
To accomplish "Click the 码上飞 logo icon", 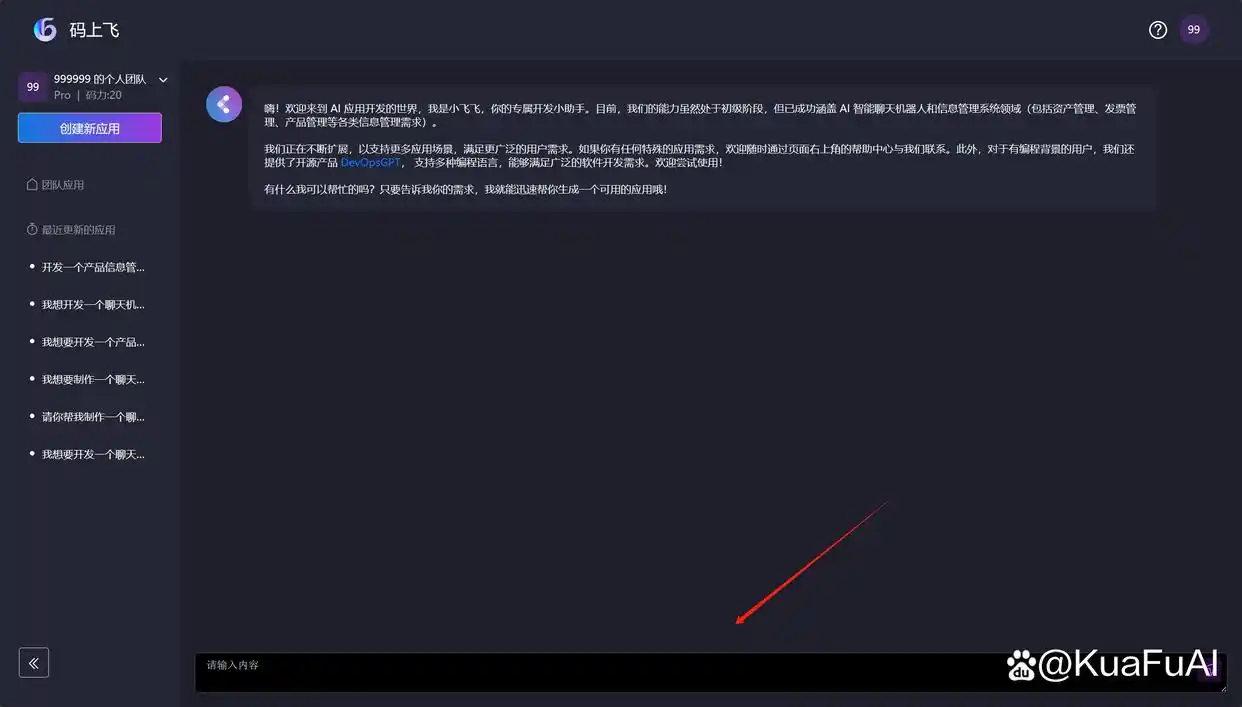I will 44,29.
